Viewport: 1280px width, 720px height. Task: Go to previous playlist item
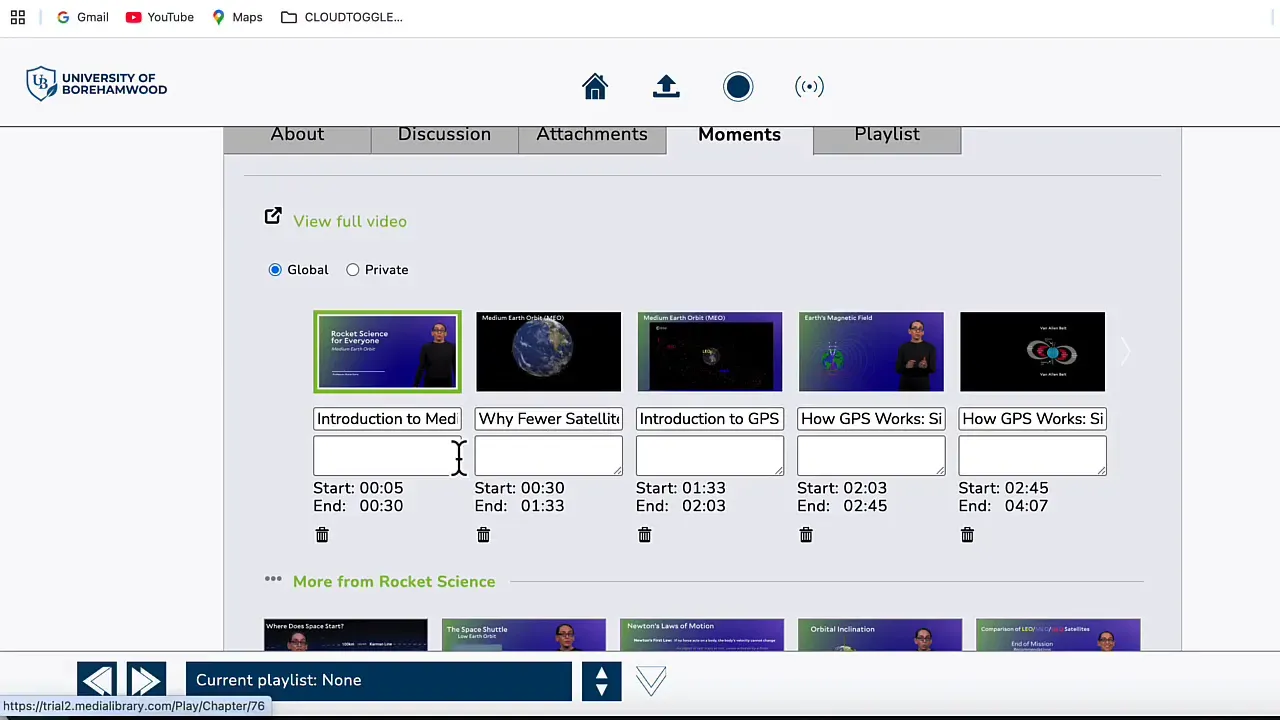click(97, 681)
